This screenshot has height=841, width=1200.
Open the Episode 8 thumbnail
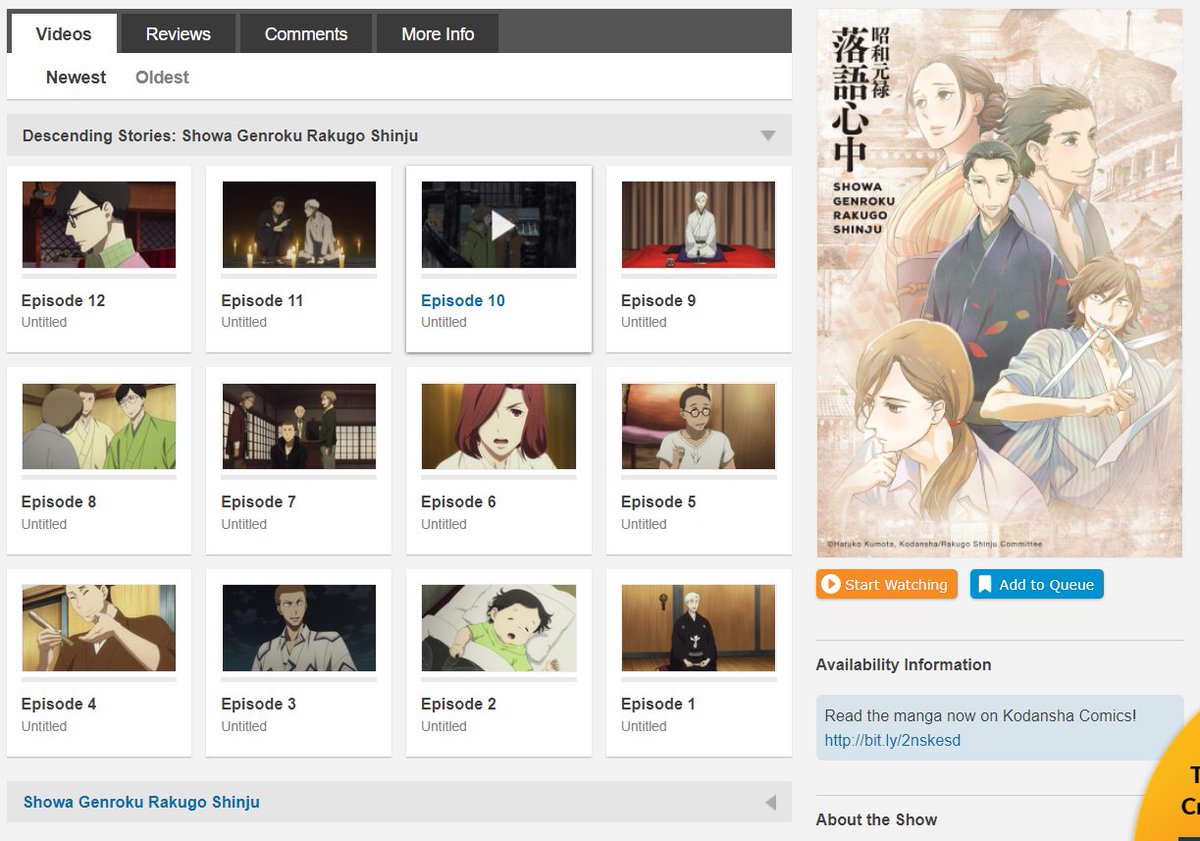point(99,426)
